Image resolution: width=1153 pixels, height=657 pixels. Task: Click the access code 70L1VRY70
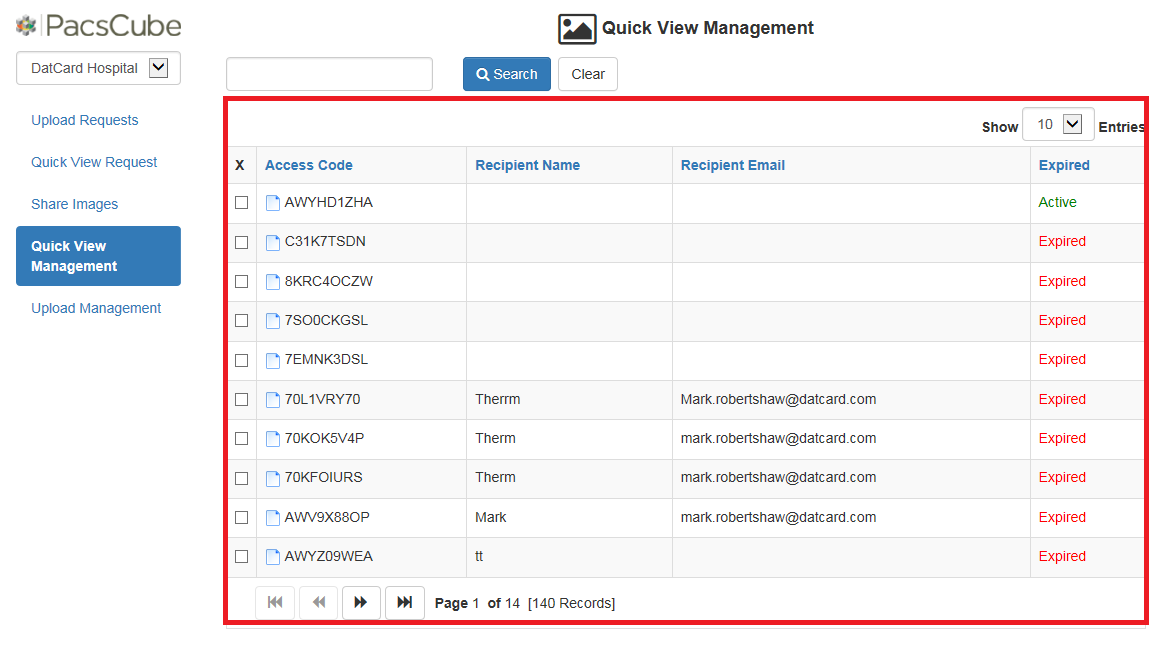[x=322, y=399]
